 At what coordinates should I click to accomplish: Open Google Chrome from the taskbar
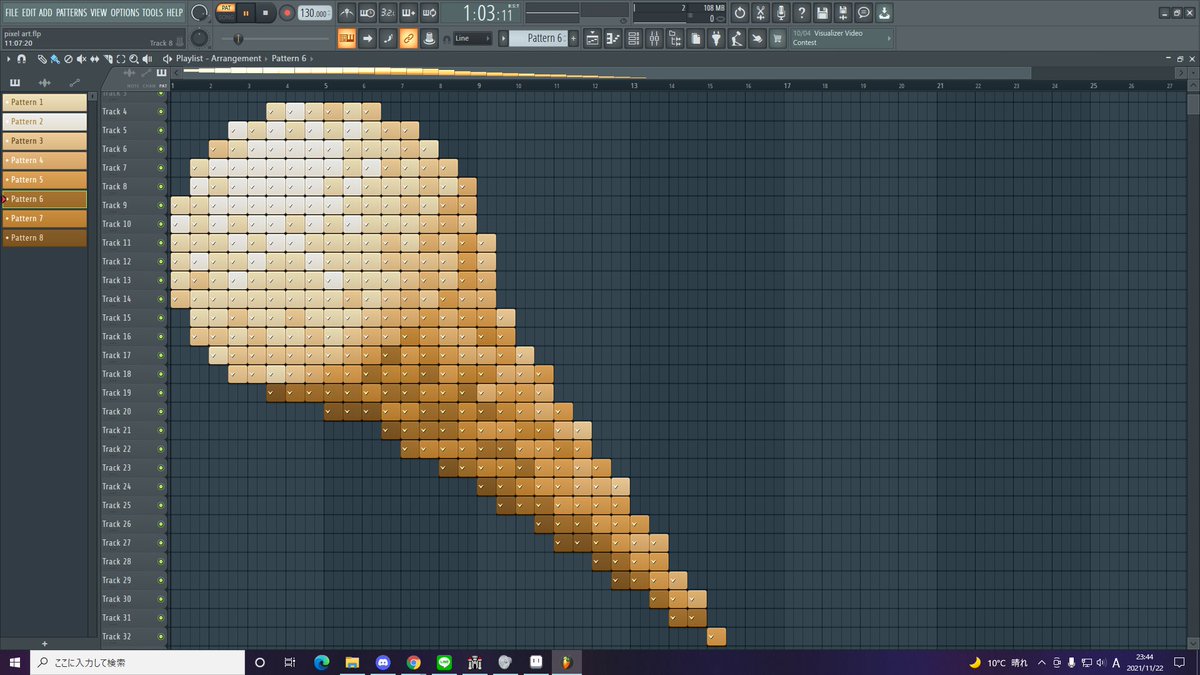pos(414,662)
